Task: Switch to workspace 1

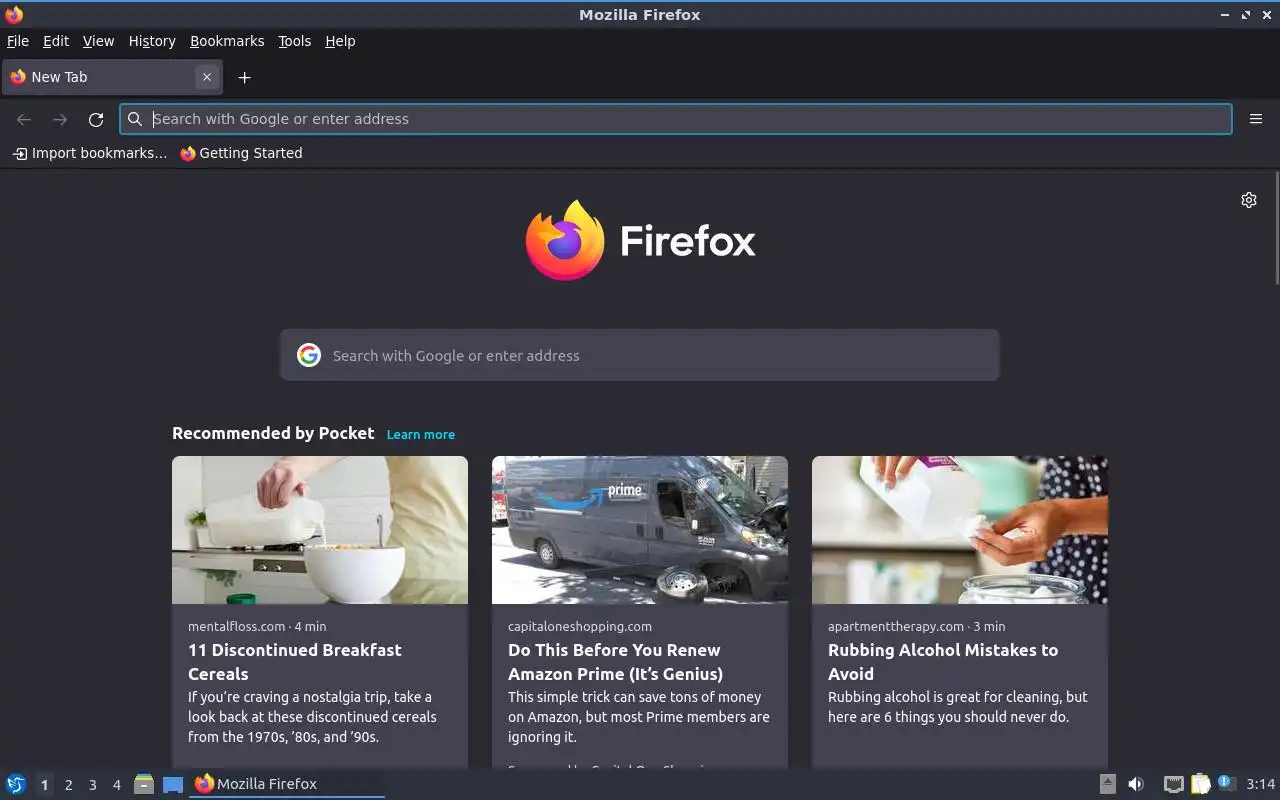Action: pos(44,785)
